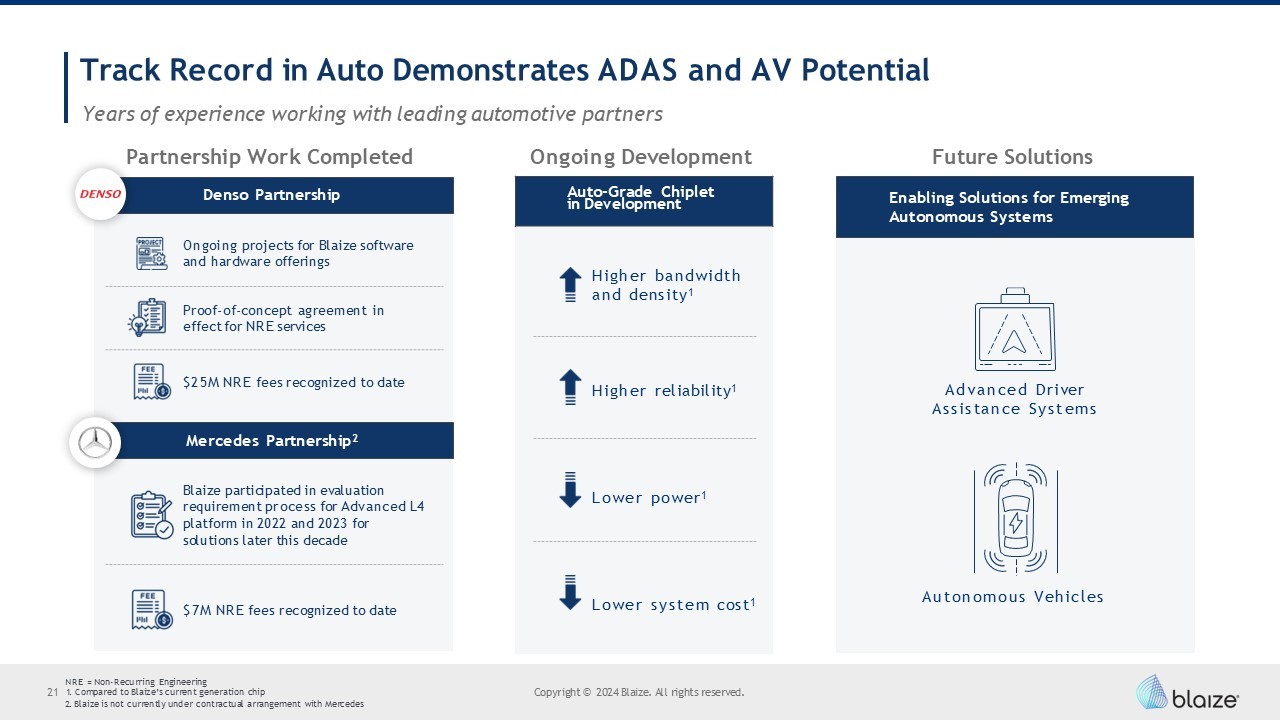Click the fee receipt icon beside $25M NRE

pos(151,382)
